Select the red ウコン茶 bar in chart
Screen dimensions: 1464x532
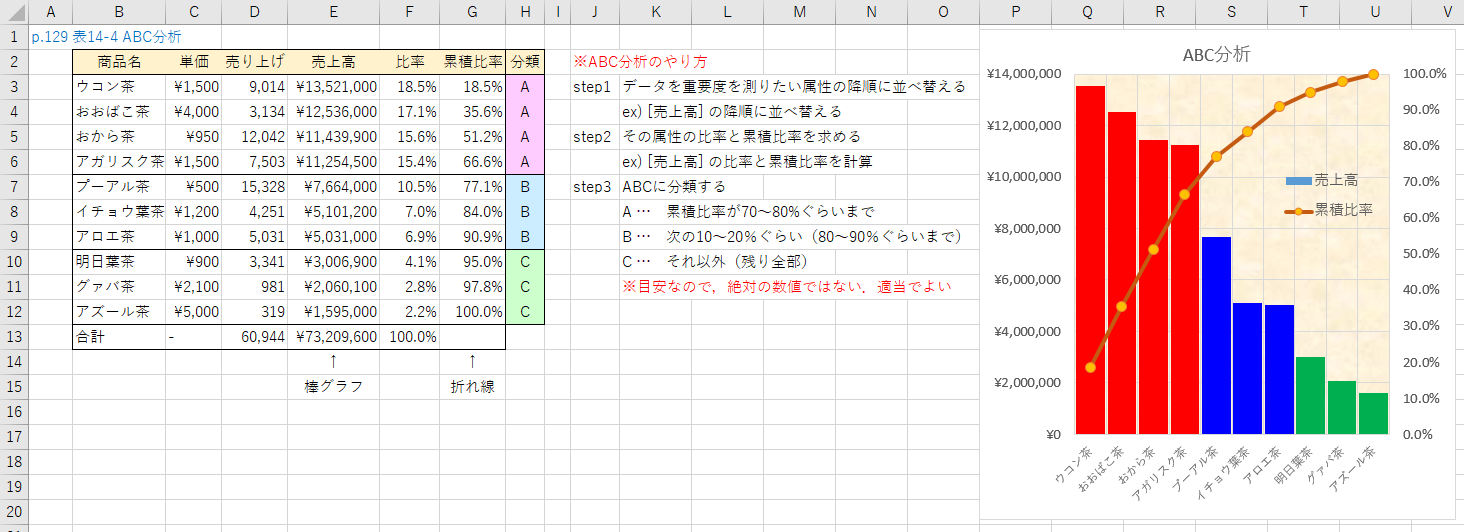1090,260
